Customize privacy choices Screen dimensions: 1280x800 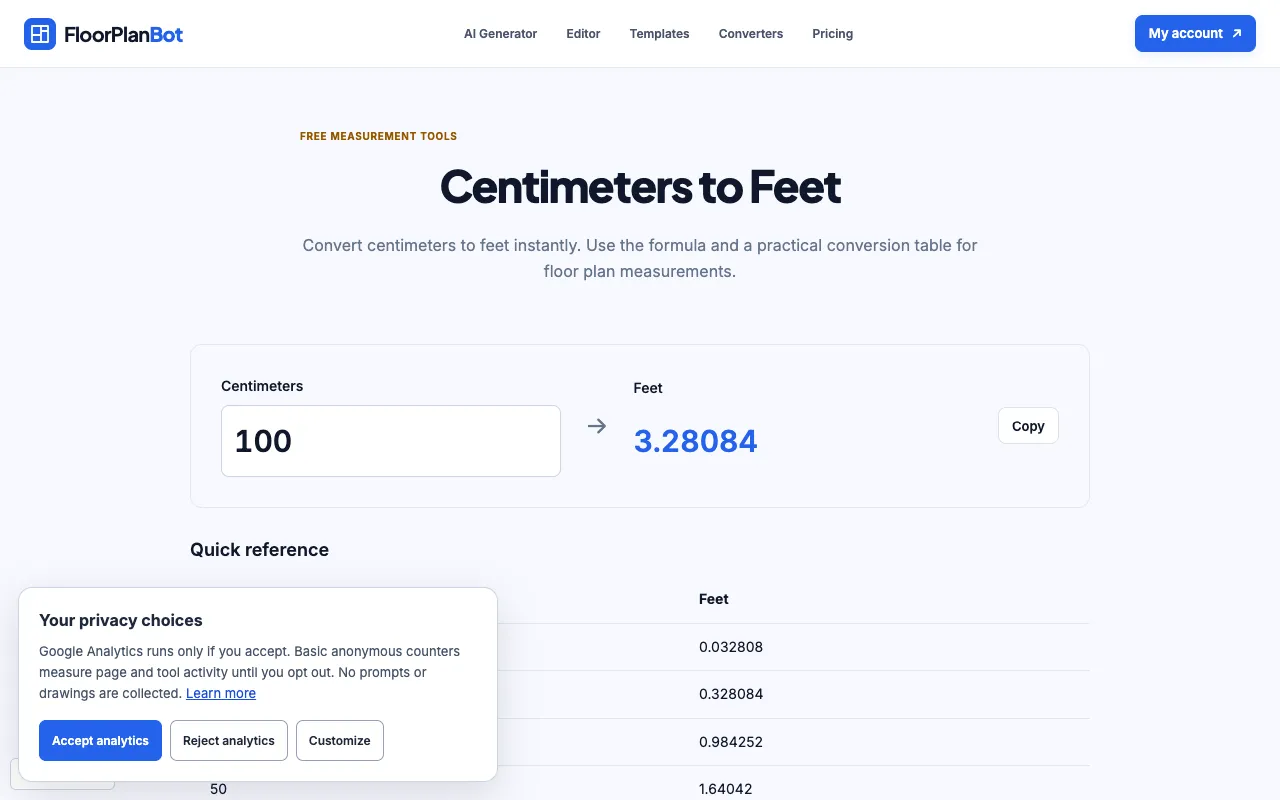coord(340,741)
